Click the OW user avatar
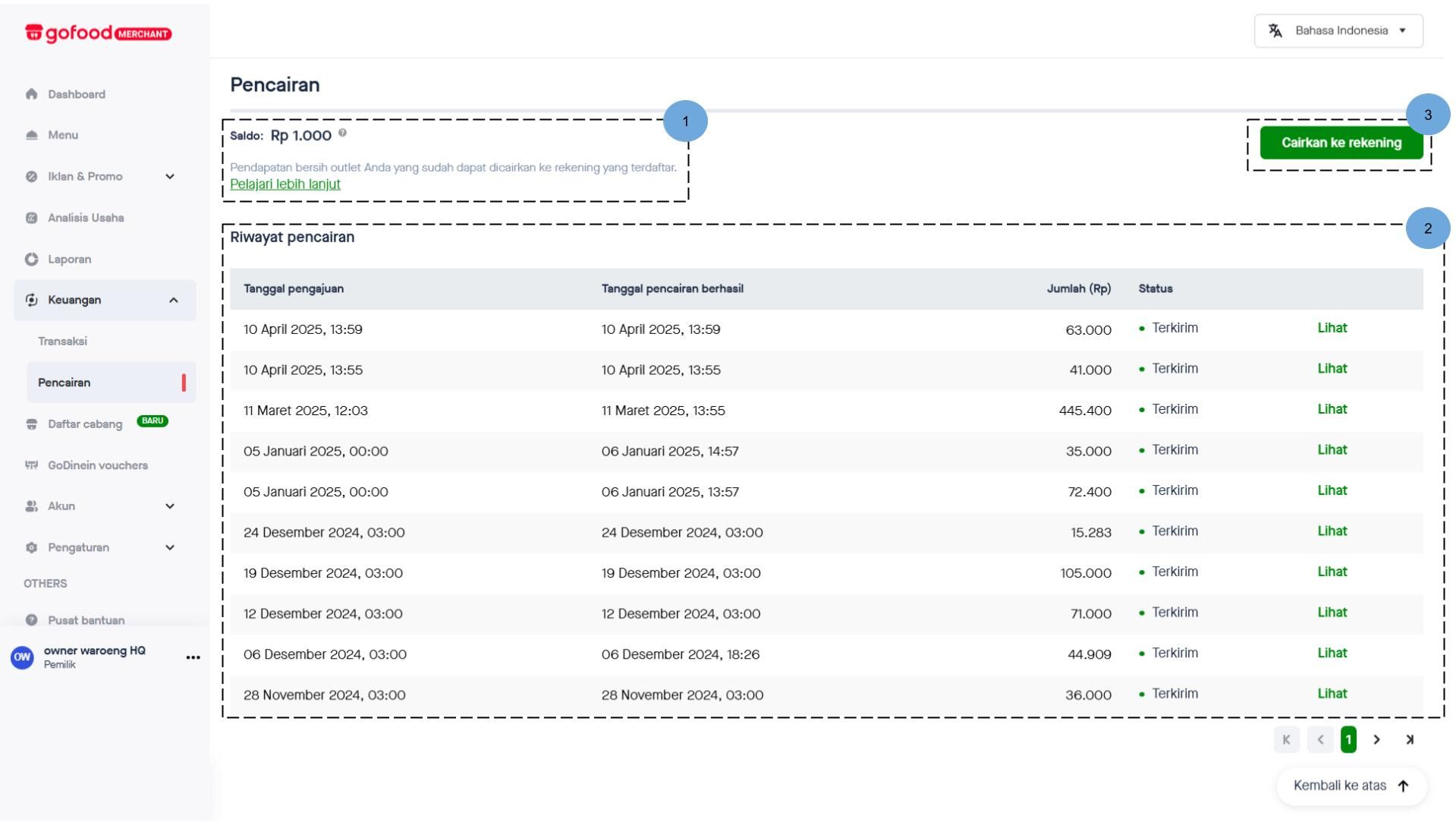This screenshot has height=825, width=1456. [x=22, y=657]
